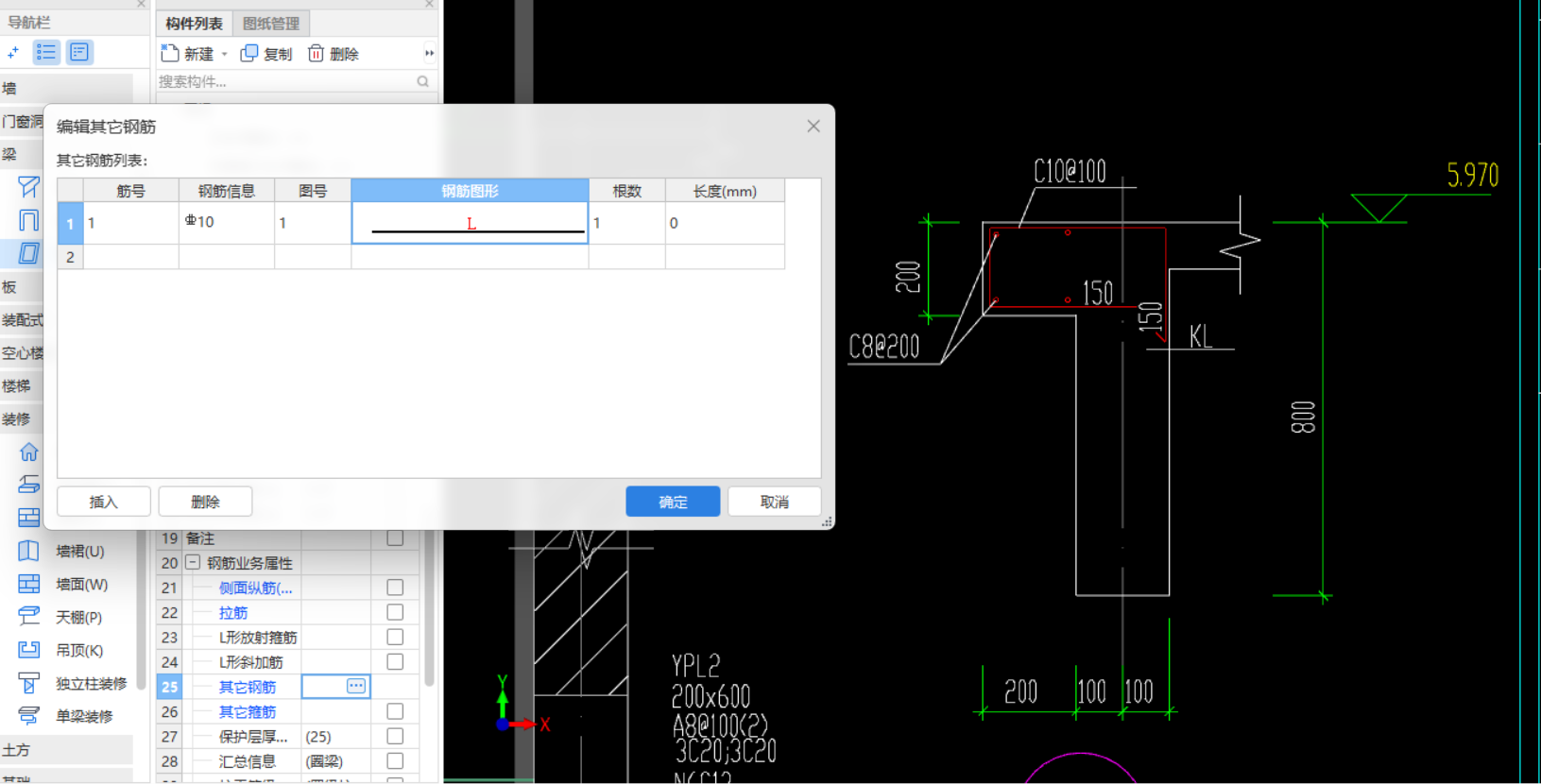Viewport: 1541px width, 784px height.
Task: Click the dialog resize grip corner
Action: tap(827, 521)
